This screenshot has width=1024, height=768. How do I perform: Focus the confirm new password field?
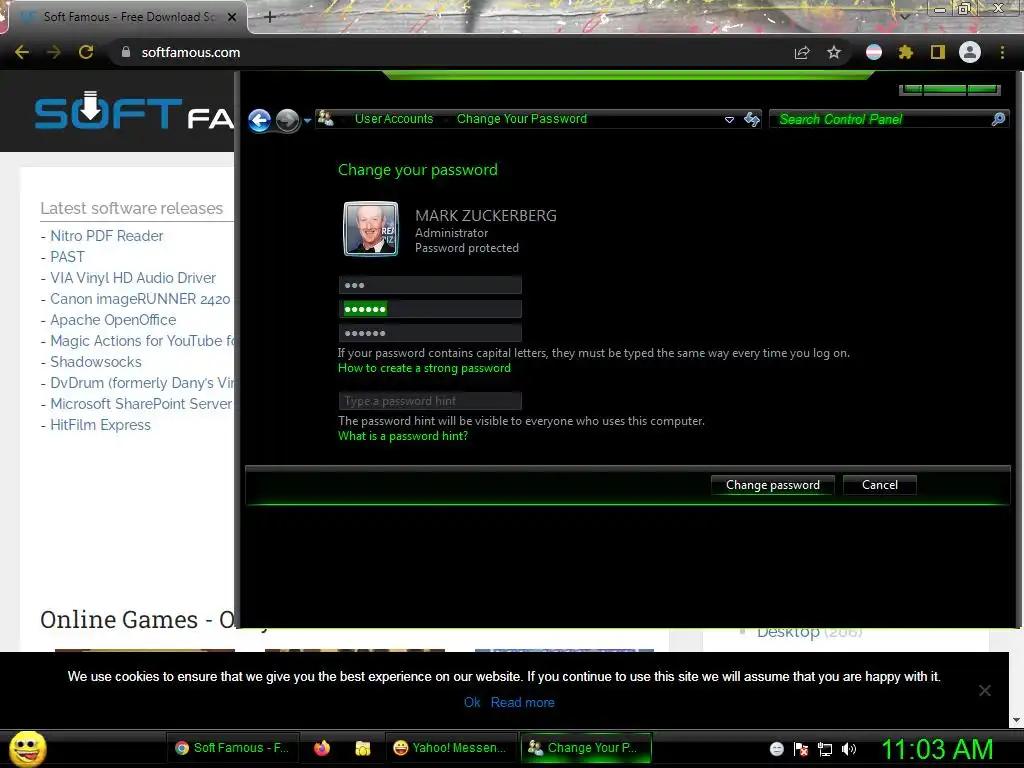430,333
